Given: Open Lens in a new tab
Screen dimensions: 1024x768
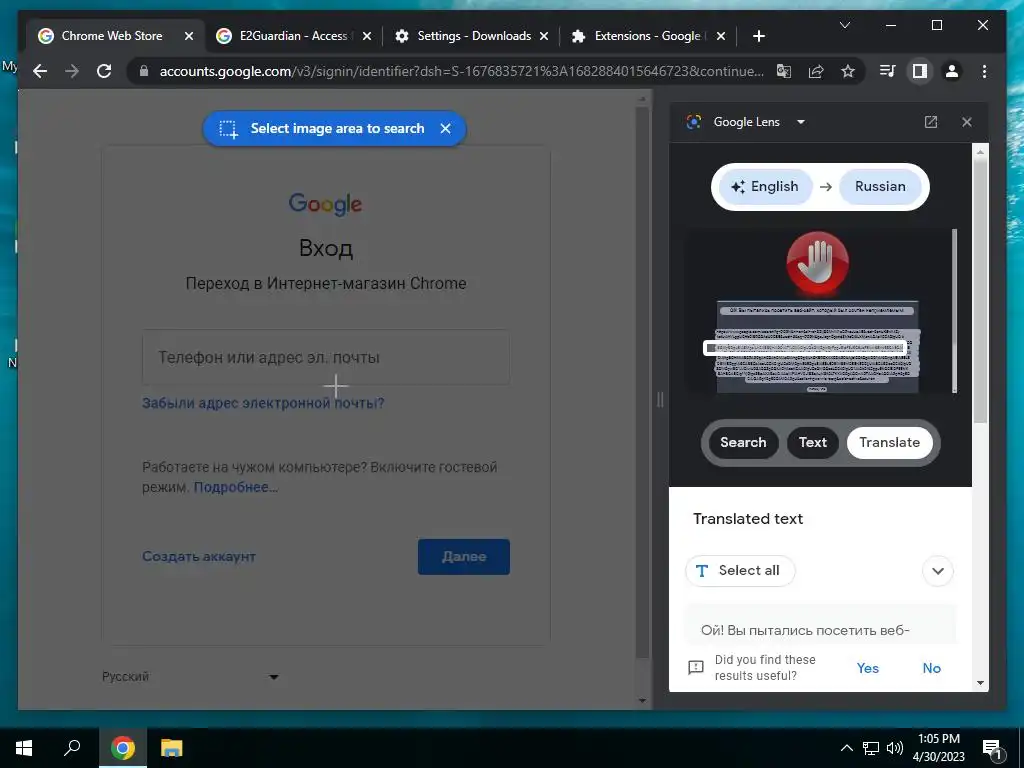Looking at the screenshot, I should tap(931, 121).
